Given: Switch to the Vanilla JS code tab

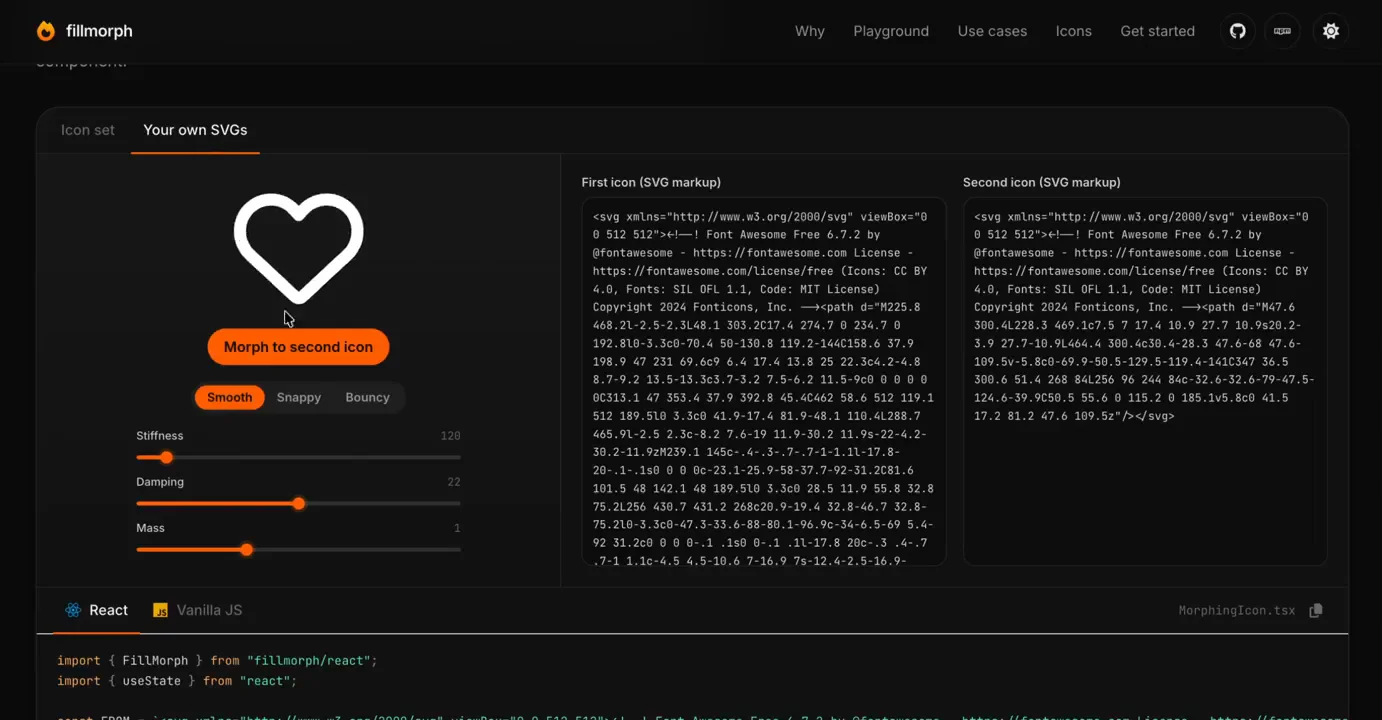Looking at the screenshot, I should pos(197,610).
